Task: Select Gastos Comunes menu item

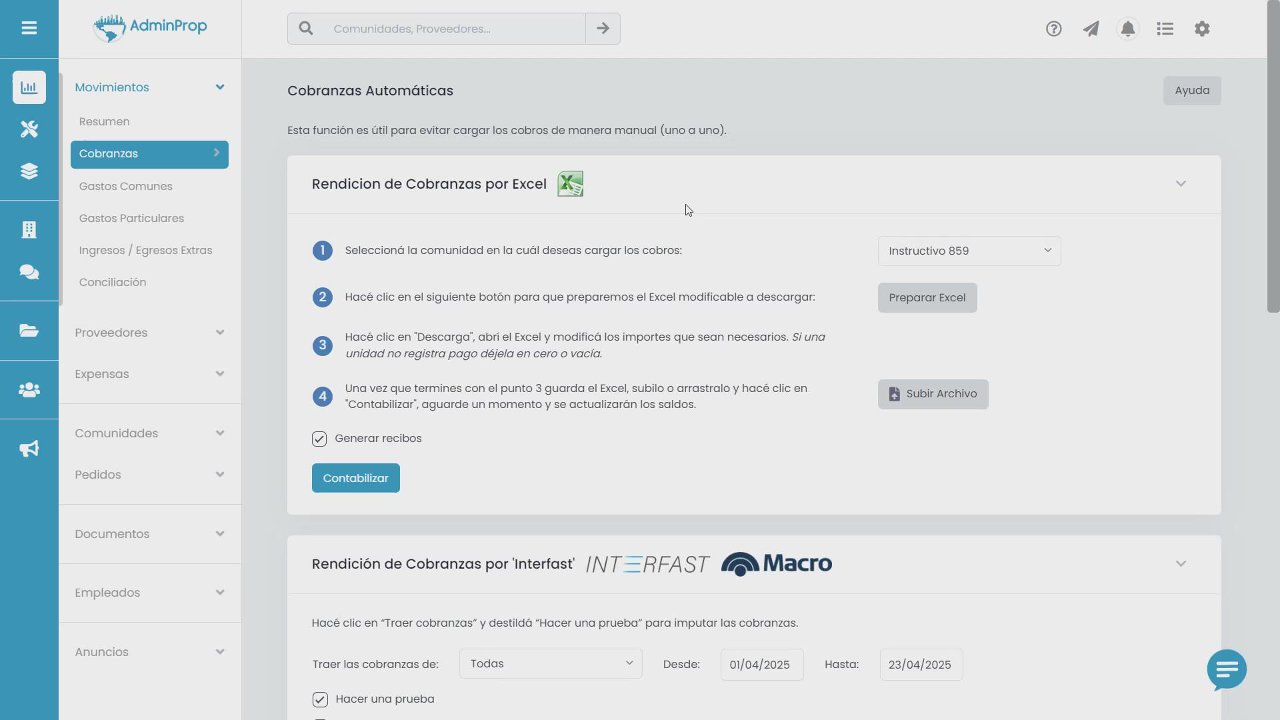Action: (x=126, y=186)
